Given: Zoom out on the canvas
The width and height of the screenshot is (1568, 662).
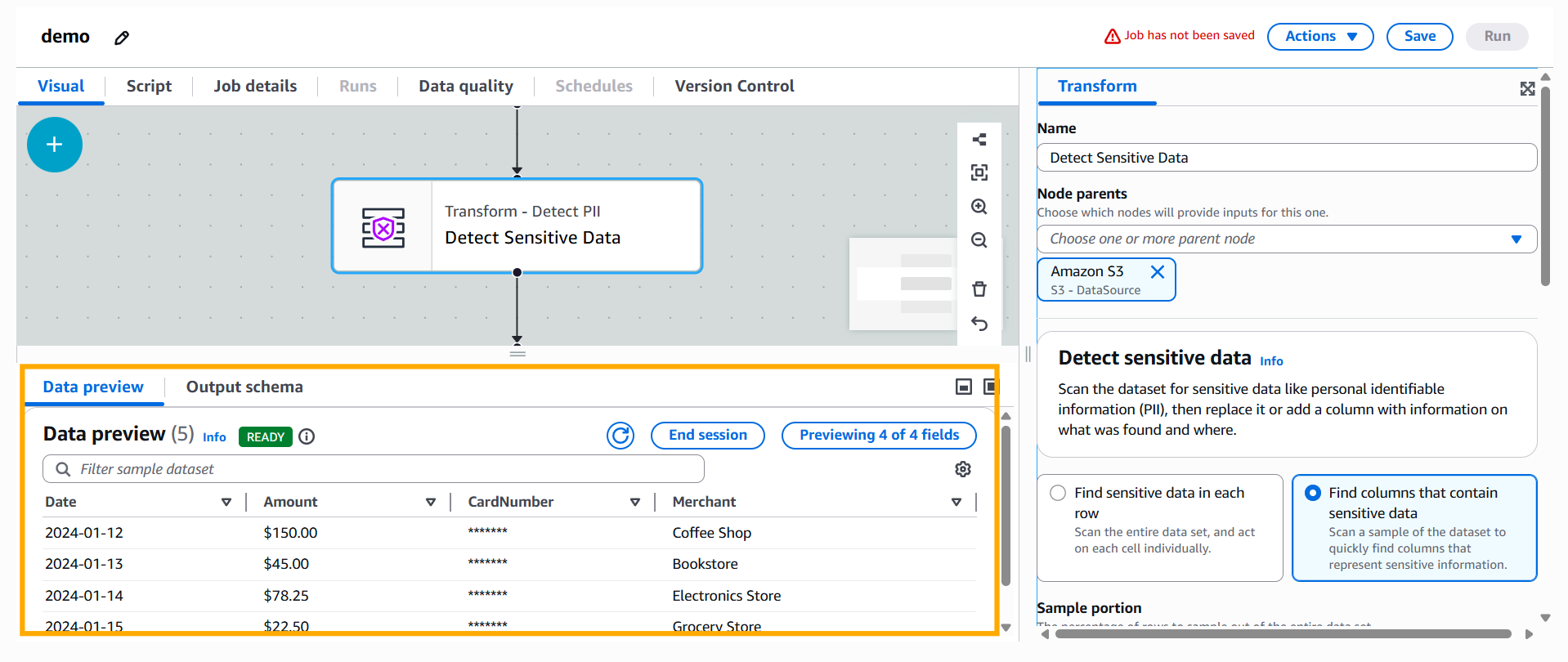Looking at the screenshot, I should click(x=979, y=240).
